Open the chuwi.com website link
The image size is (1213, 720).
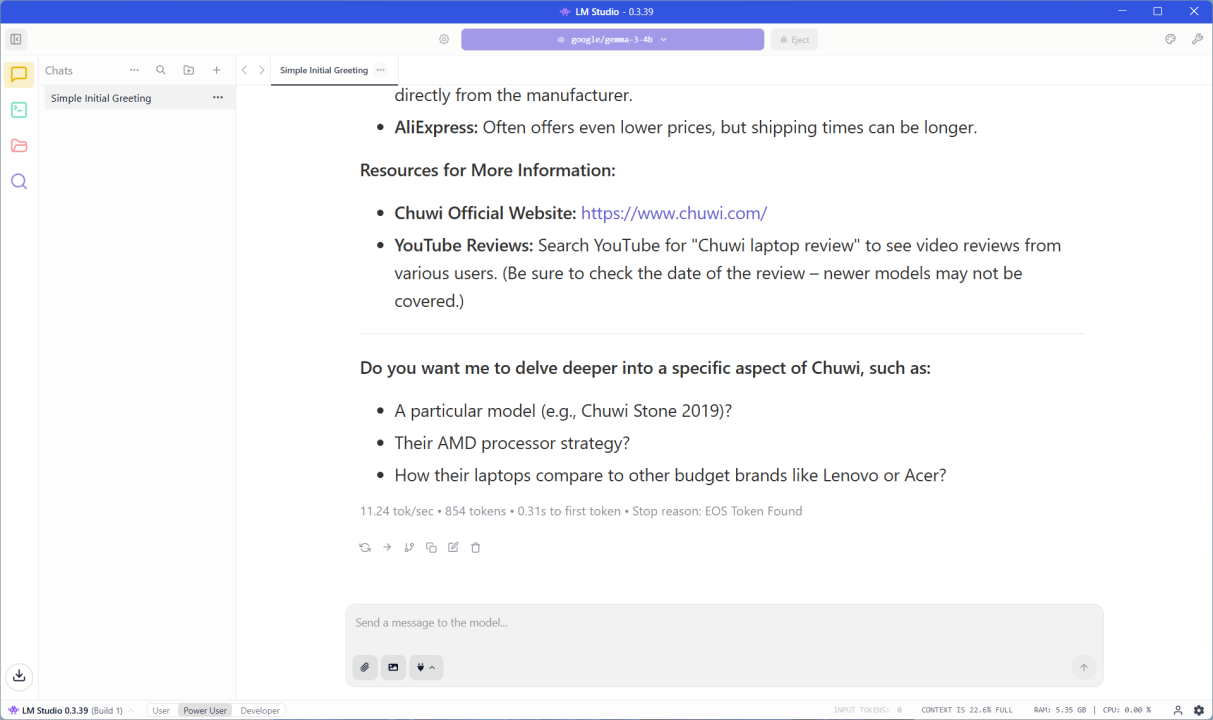pyautogui.click(x=673, y=213)
